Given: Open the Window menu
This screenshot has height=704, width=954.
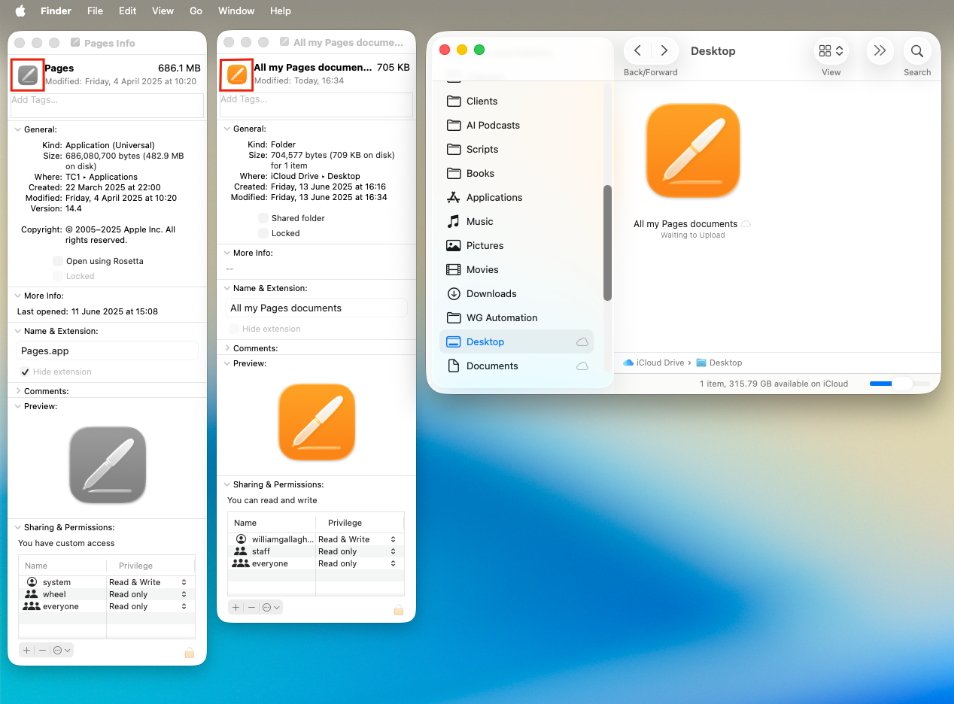Looking at the screenshot, I should 236,11.
